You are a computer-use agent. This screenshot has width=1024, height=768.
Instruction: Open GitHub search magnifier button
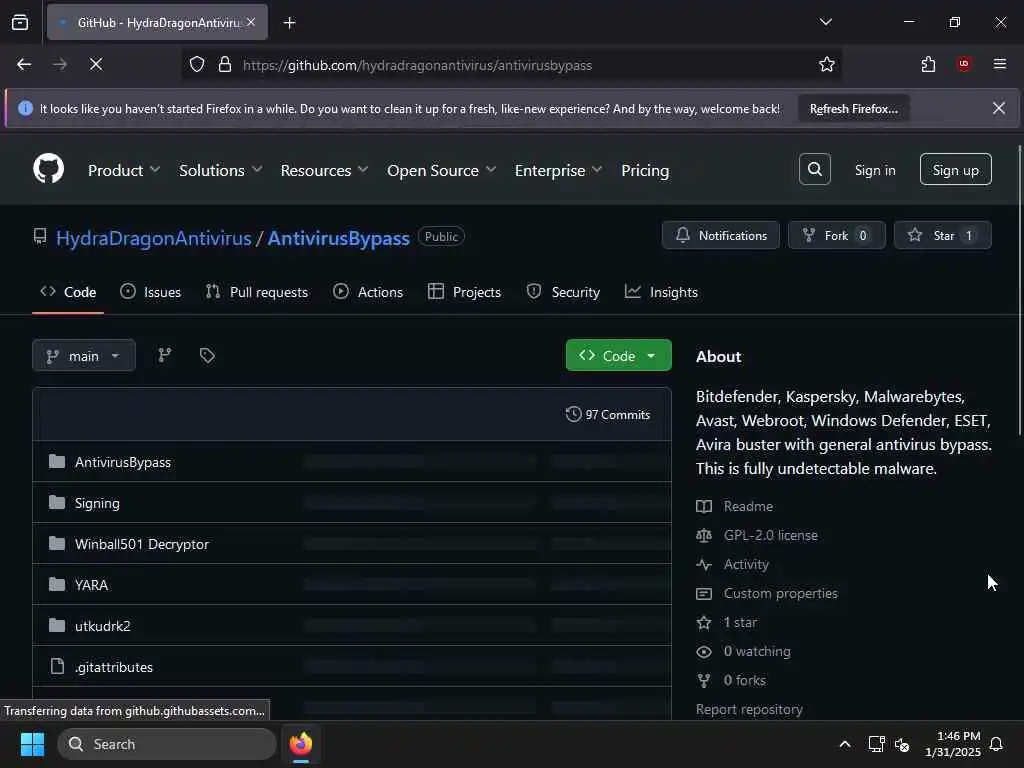(x=814, y=169)
